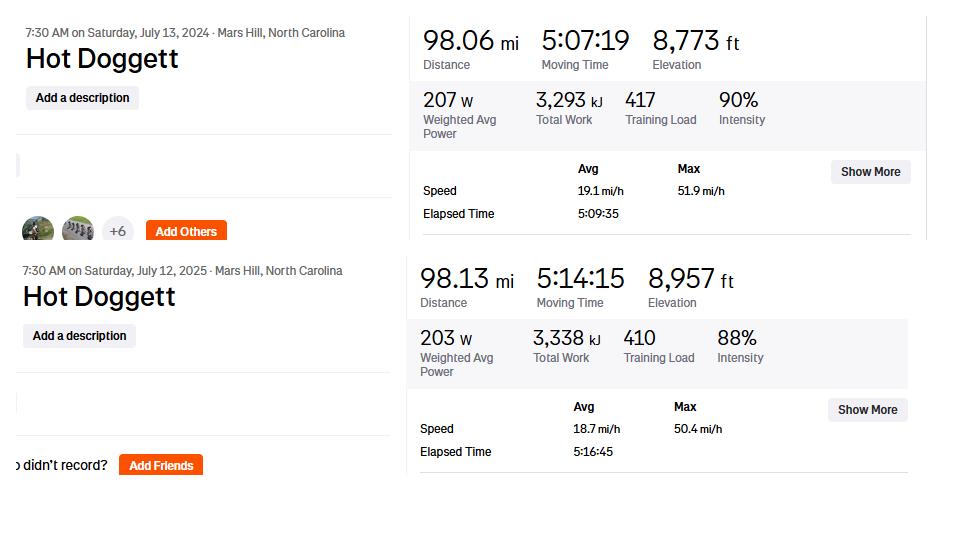Expand Show More for the 2025 ride stats
960x540 pixels.
pos(867,410)
